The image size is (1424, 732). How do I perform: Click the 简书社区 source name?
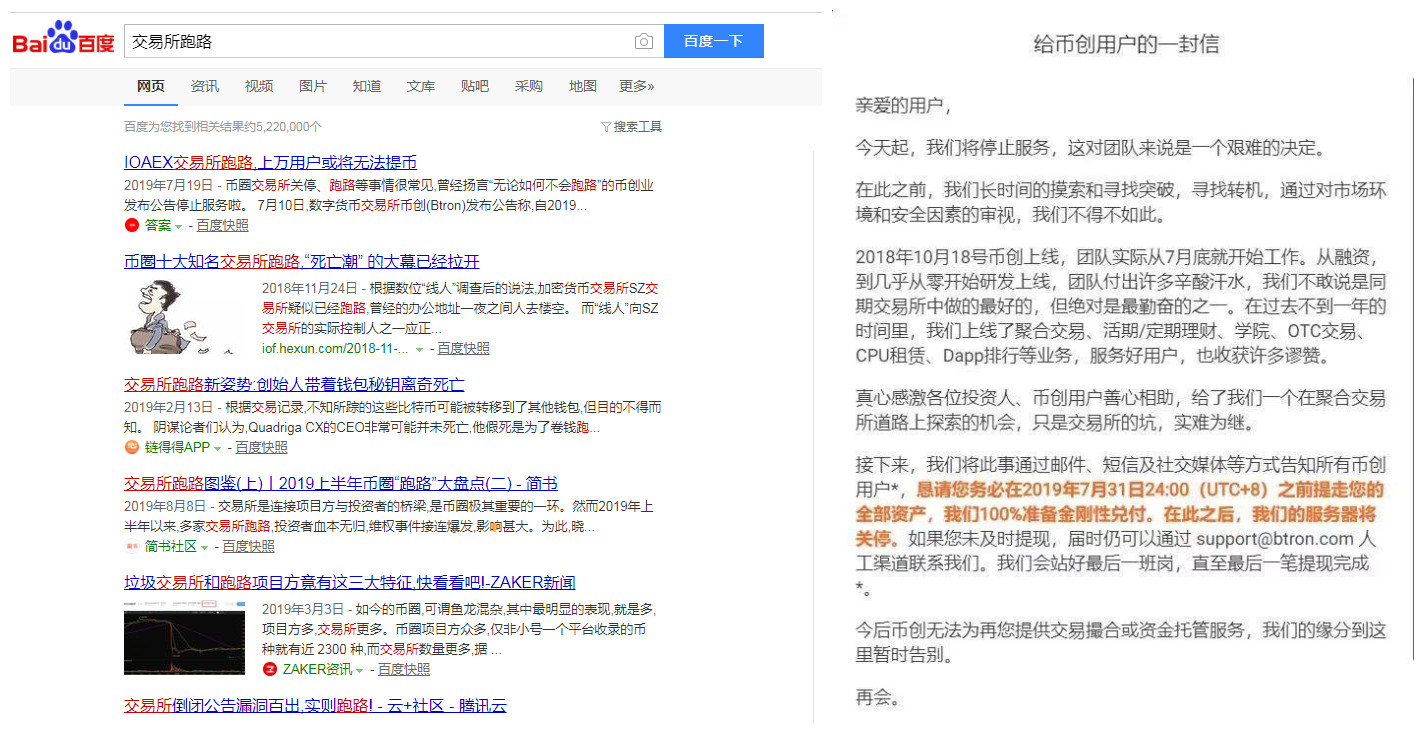pyautogui.click(x=171, y=547)
